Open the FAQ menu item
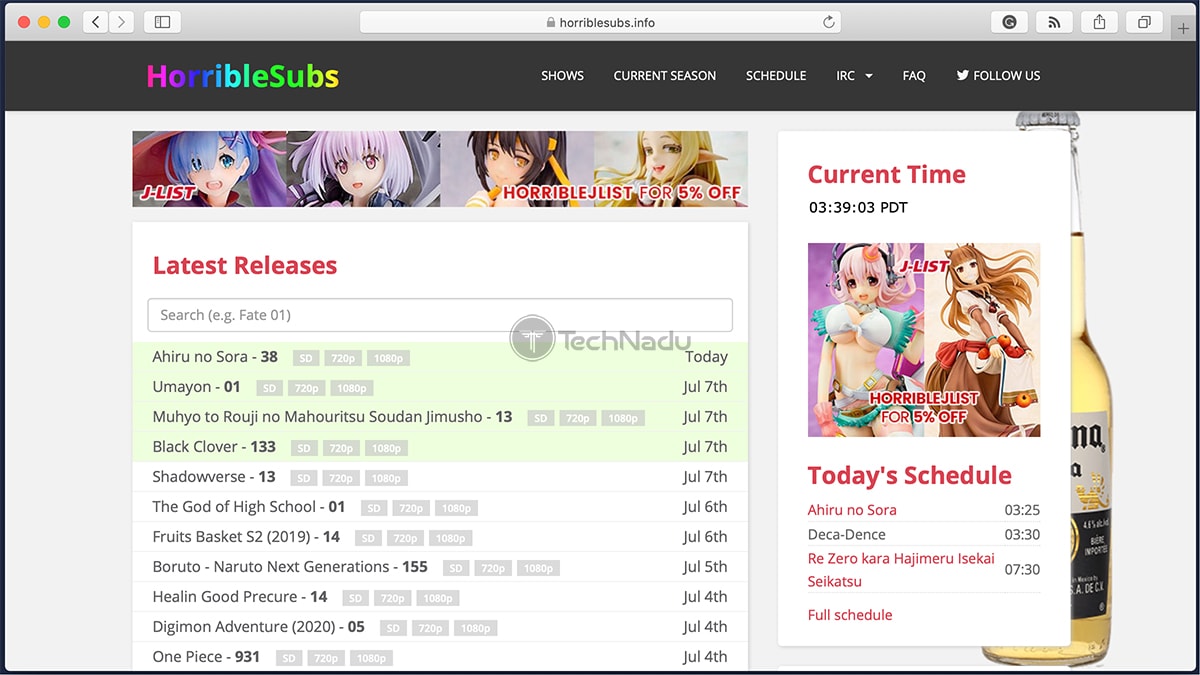Viewport: 1200px width, 675px height. pyautogui.click(x=914, y=75)
